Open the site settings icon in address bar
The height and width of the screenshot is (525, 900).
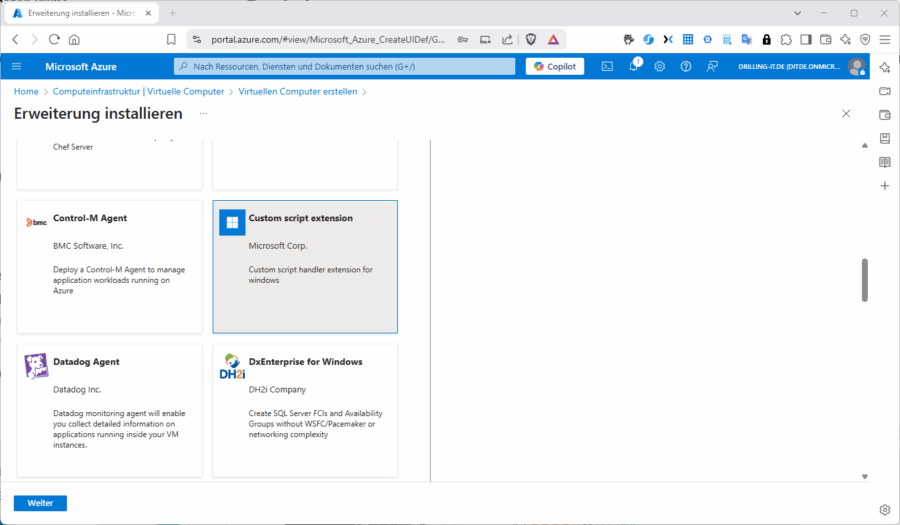point(197,39)
